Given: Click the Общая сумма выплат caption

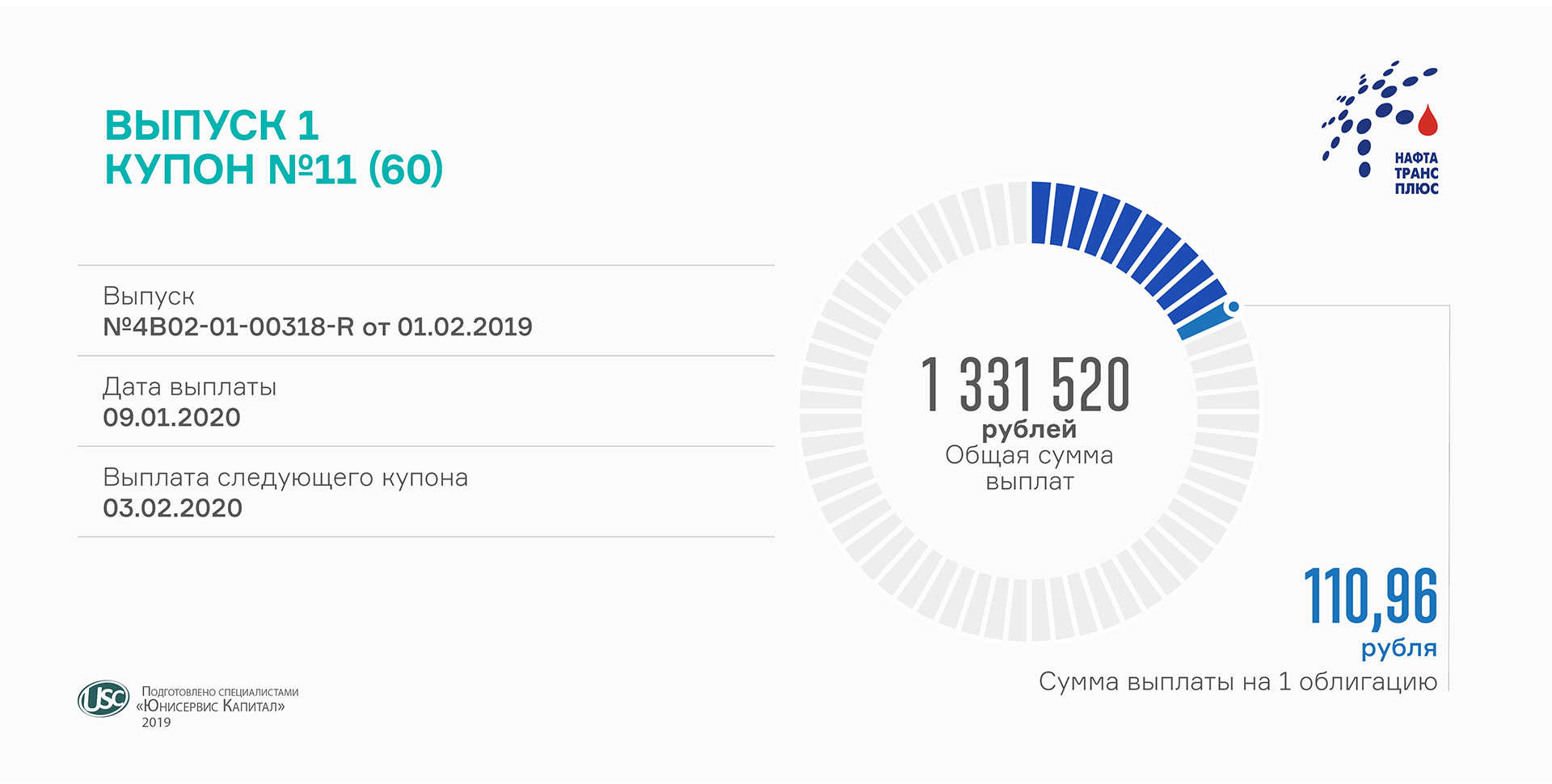Looking at the screenshot, I should (1029, 469).
